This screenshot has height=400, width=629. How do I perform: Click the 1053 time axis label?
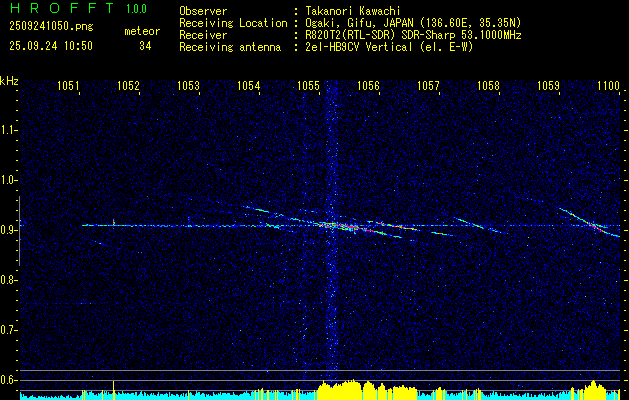point(189,85)
